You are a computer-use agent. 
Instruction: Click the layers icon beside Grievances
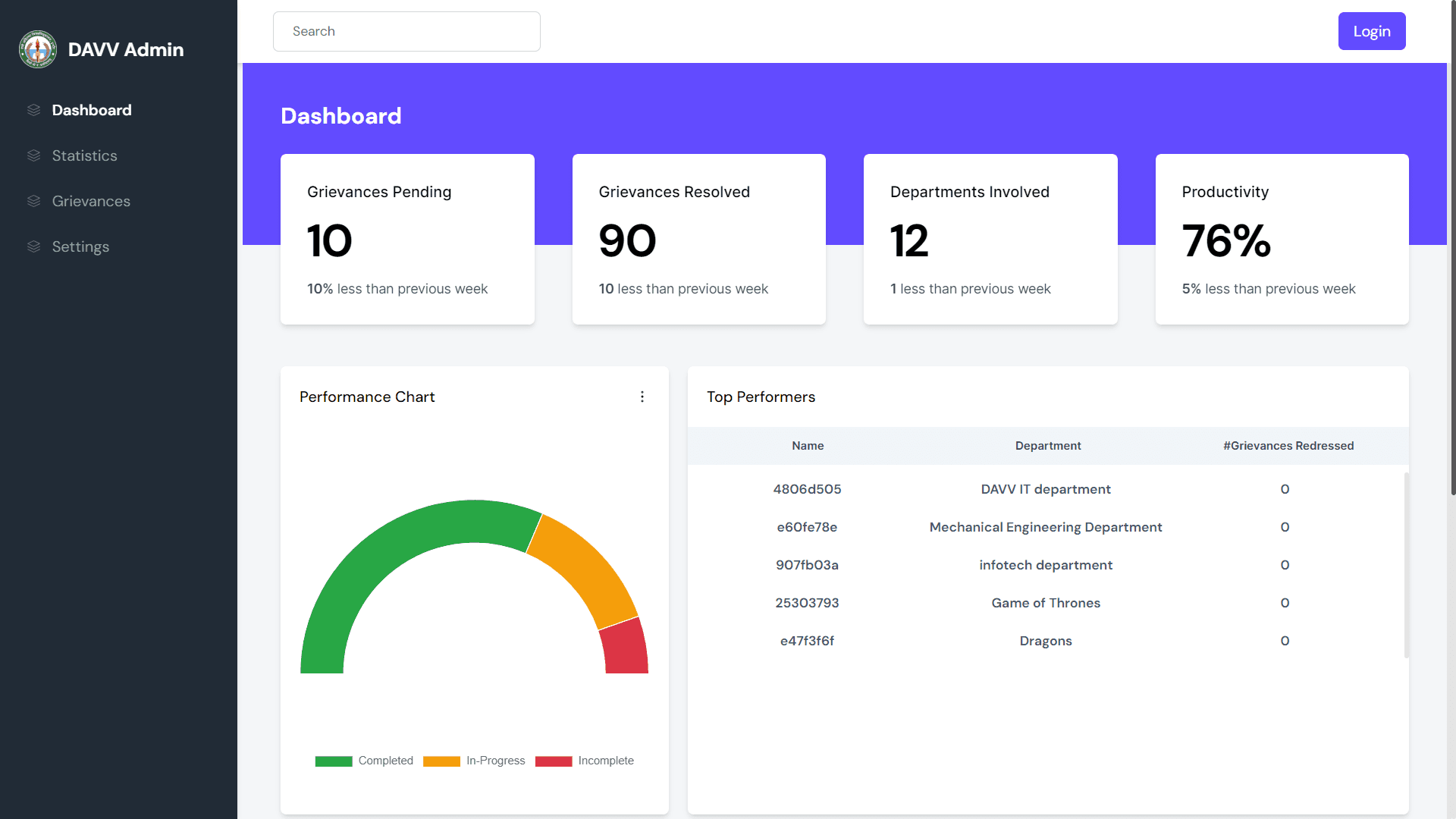[x=33, y=201]
